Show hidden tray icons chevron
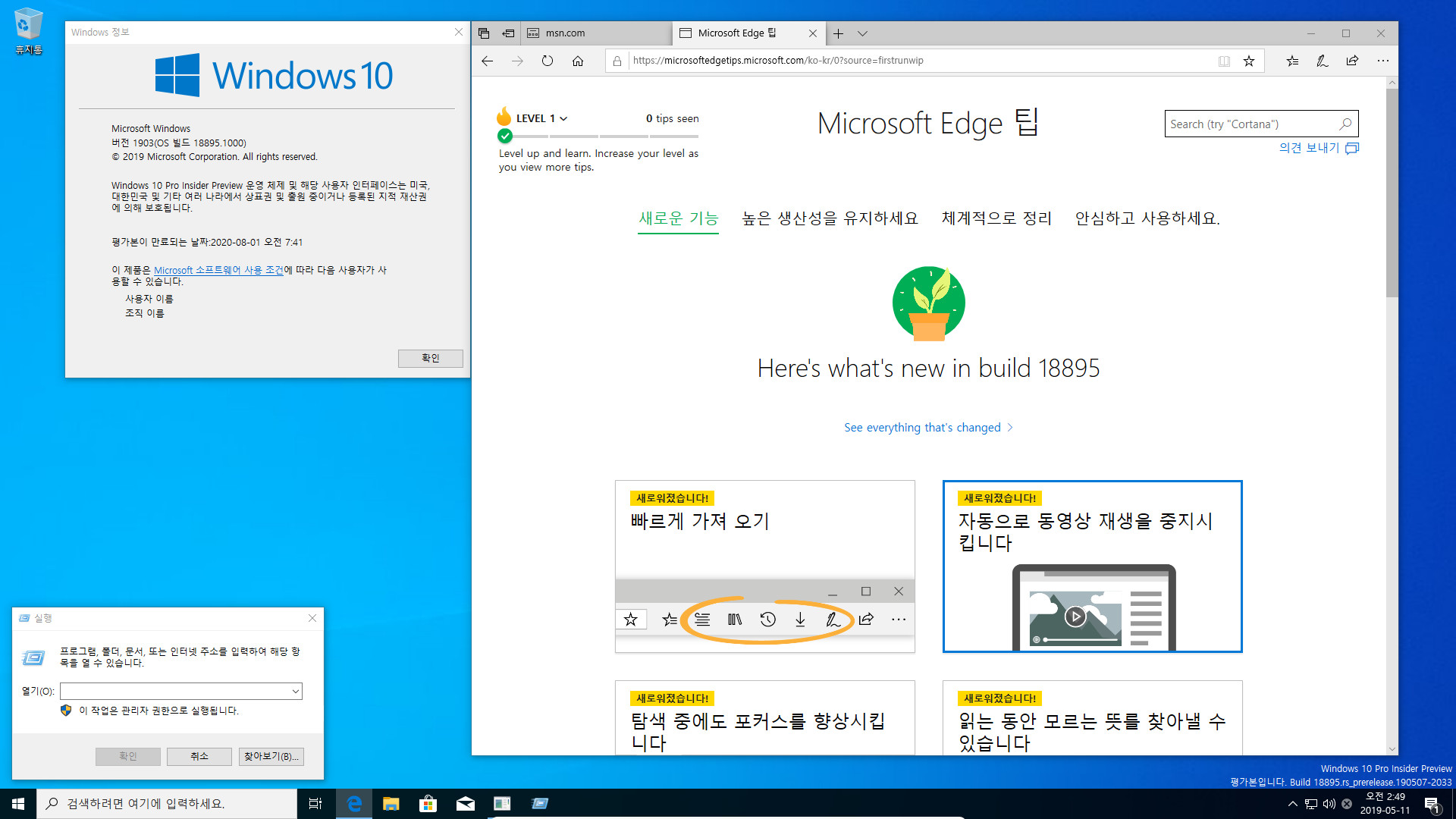 [x=1292, y=804]
